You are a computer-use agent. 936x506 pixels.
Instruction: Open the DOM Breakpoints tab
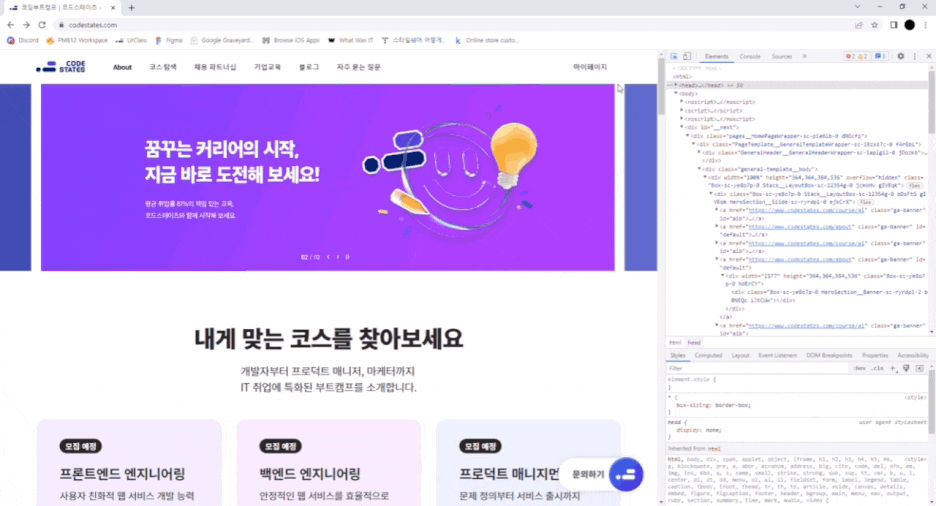click(x=829, y=356)
